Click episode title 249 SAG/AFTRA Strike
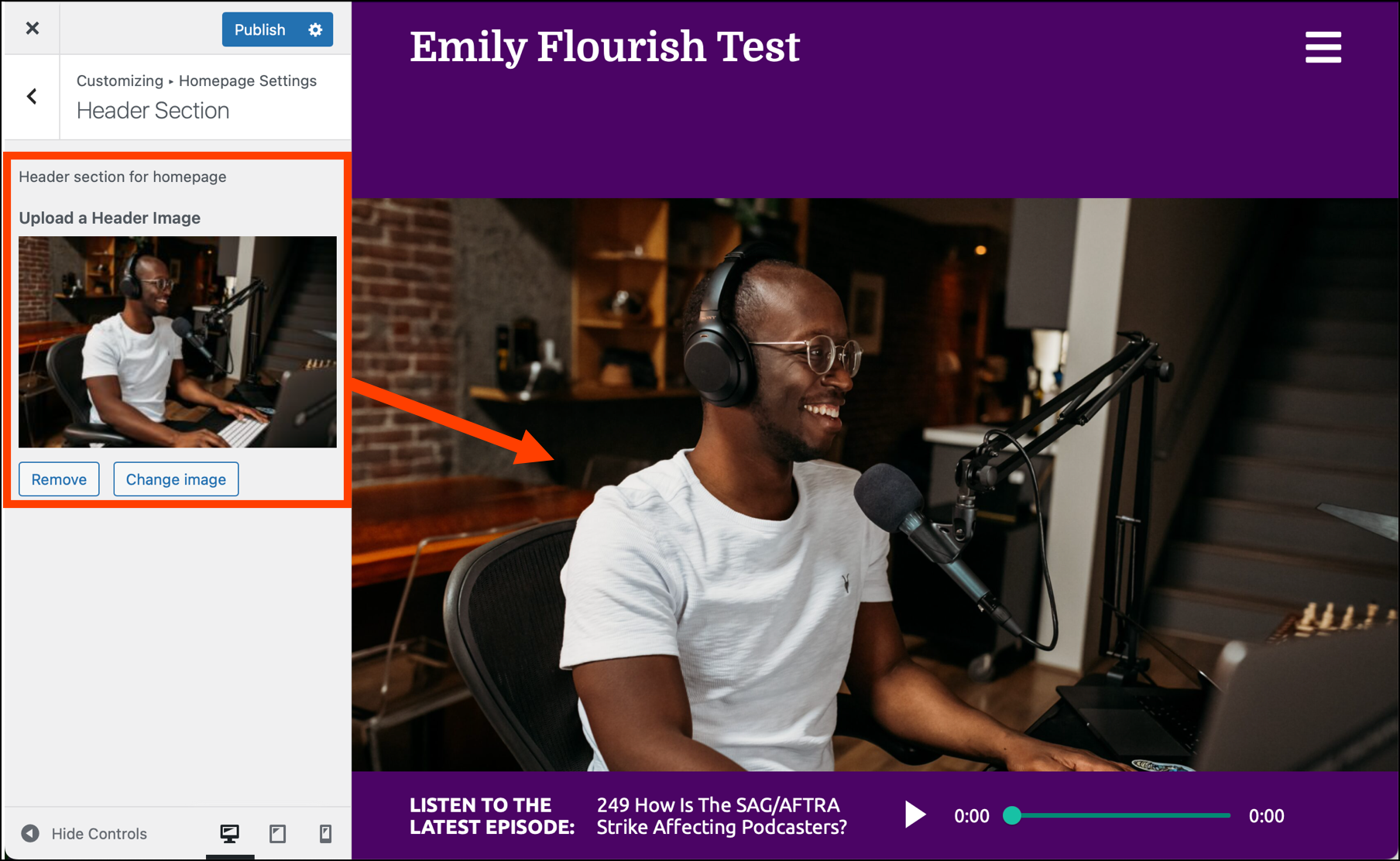 pyautogui.click(x=721, y=816)
